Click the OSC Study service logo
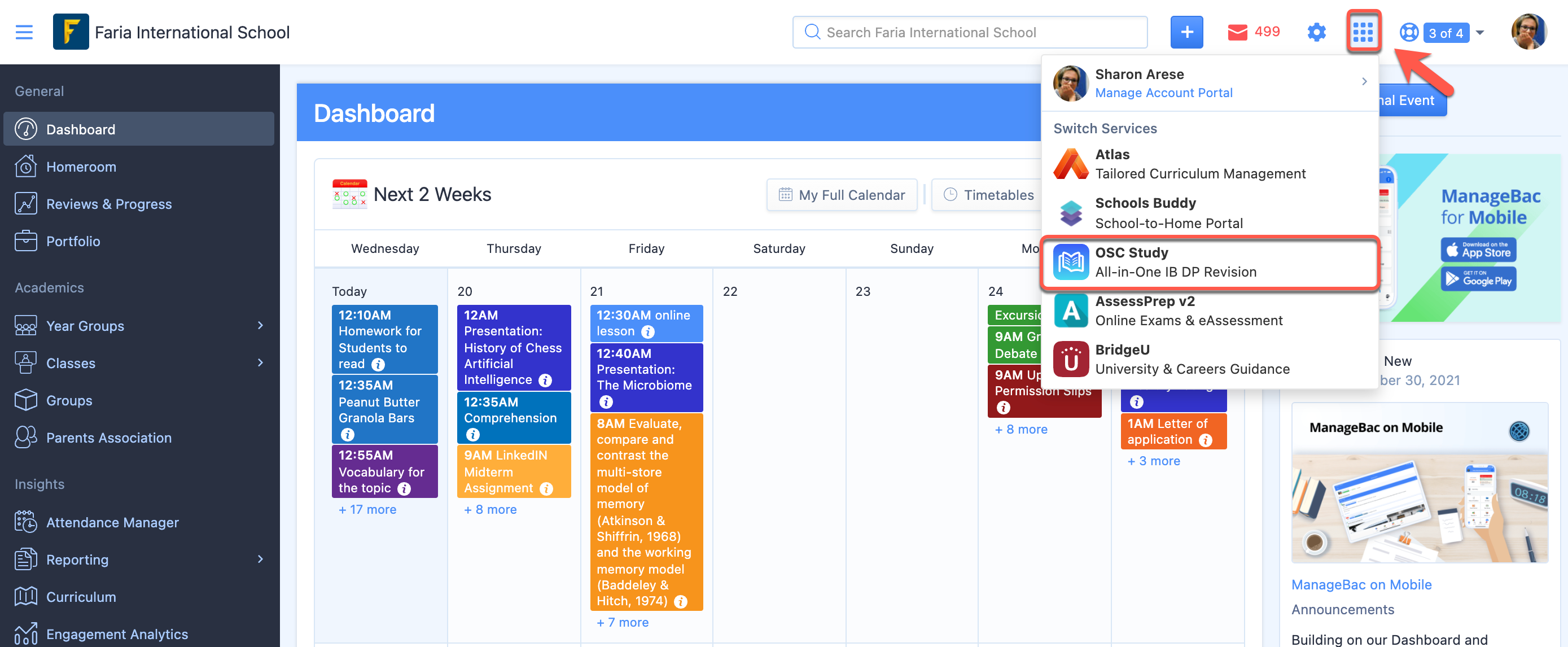The image size is (1568, 647). 1071,262
